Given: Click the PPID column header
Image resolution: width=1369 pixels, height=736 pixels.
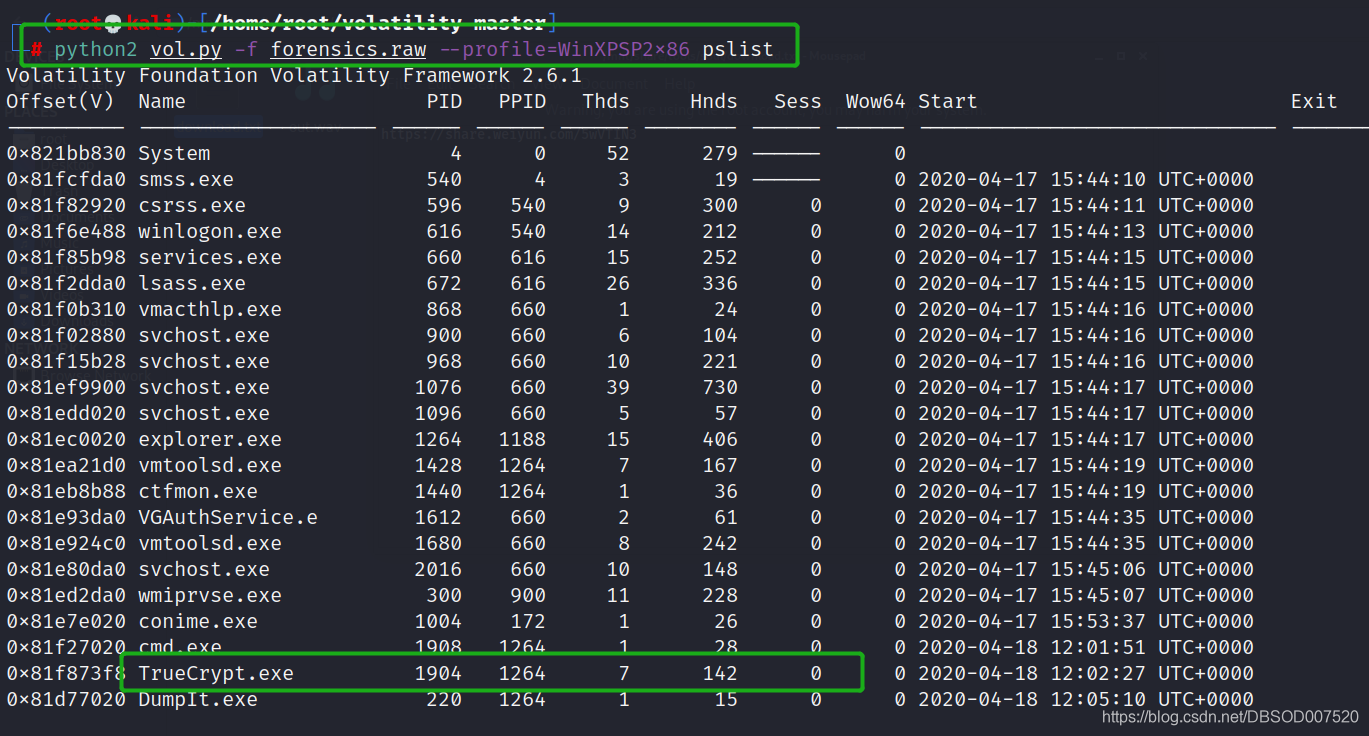Looking at the screenshot, I should [x=523, y=101].
